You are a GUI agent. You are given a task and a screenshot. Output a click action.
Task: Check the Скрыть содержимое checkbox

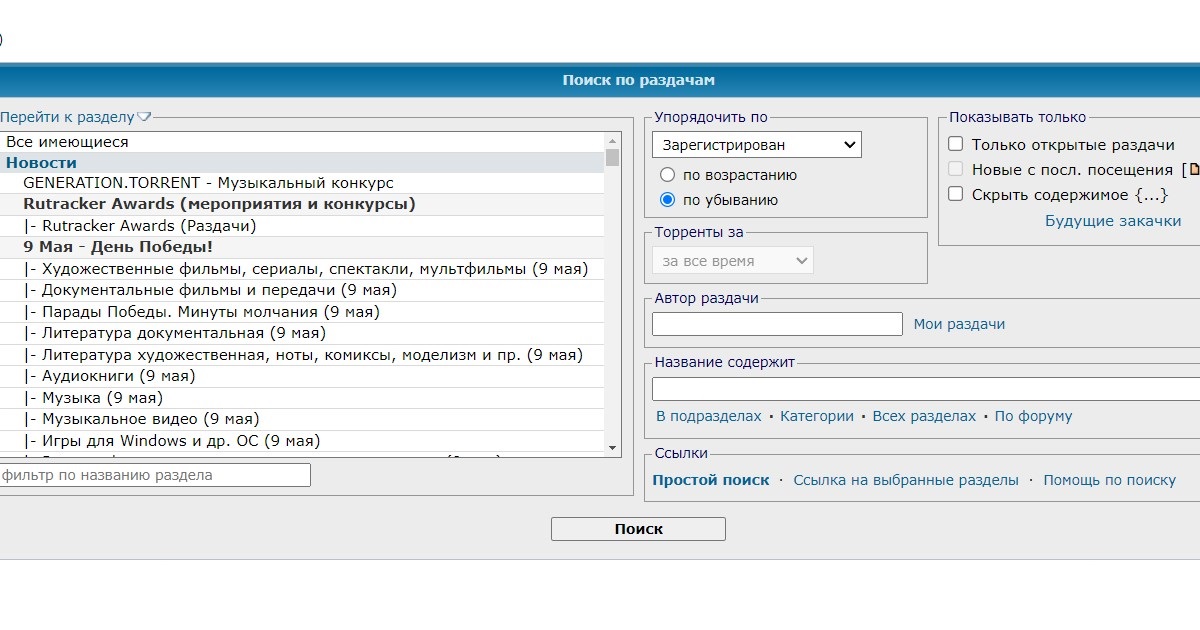[x=956, y=195]
